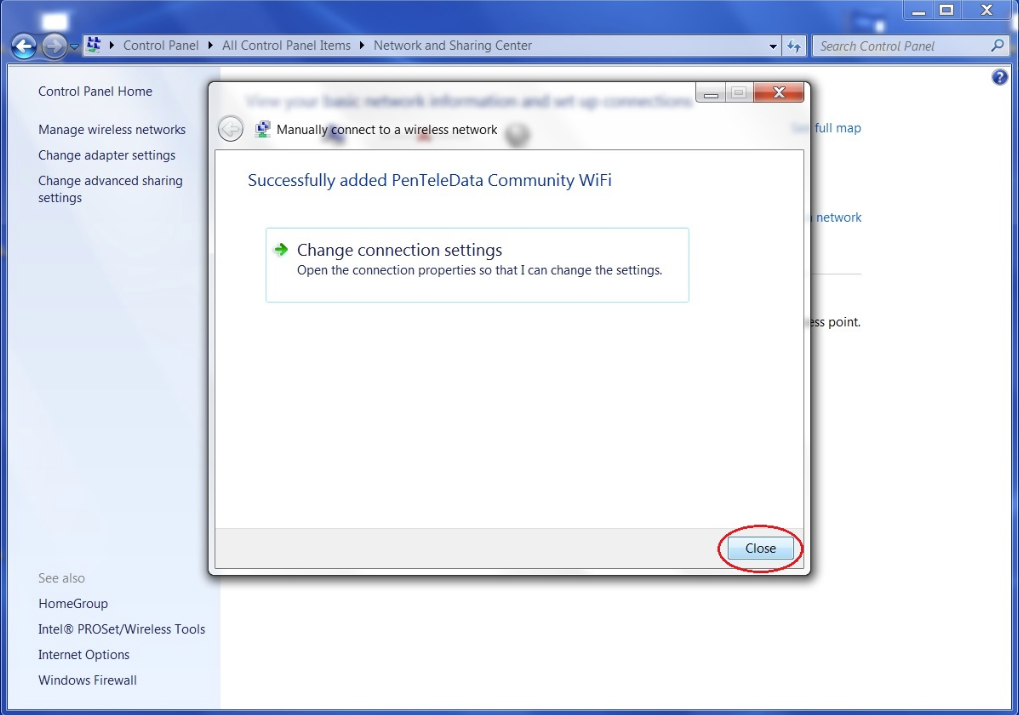This screenshot has height=715, width=1019.
Task: Open Change adapter settings
Action: point(107,155)
